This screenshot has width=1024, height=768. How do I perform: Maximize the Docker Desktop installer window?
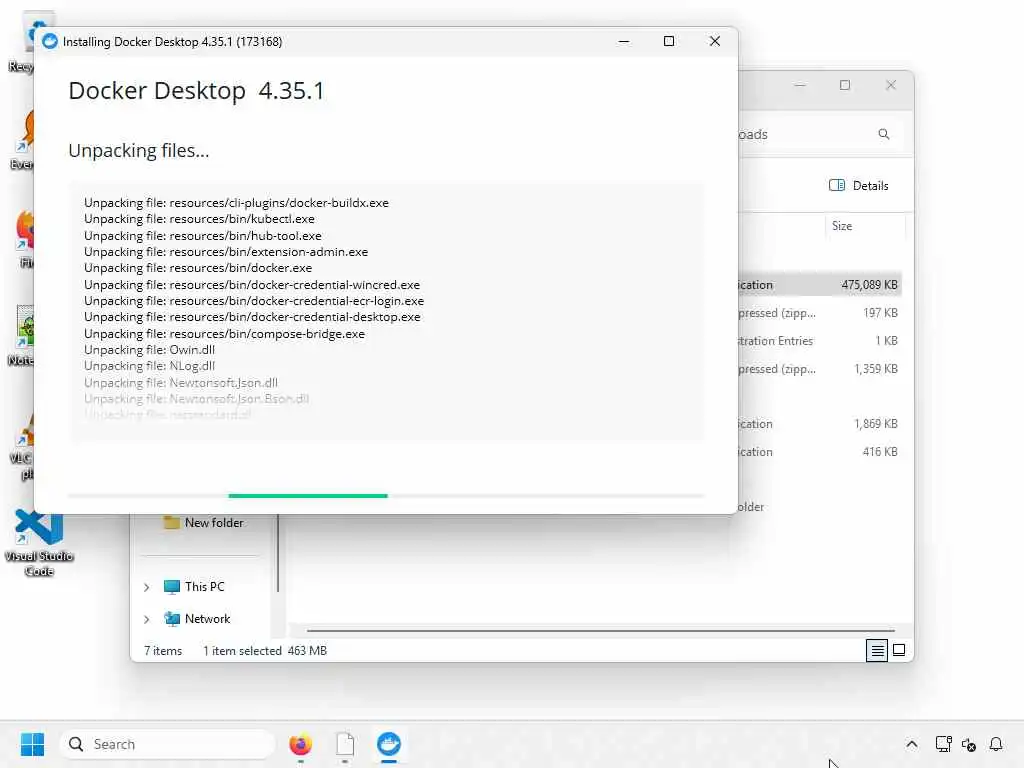click(669, 42)
